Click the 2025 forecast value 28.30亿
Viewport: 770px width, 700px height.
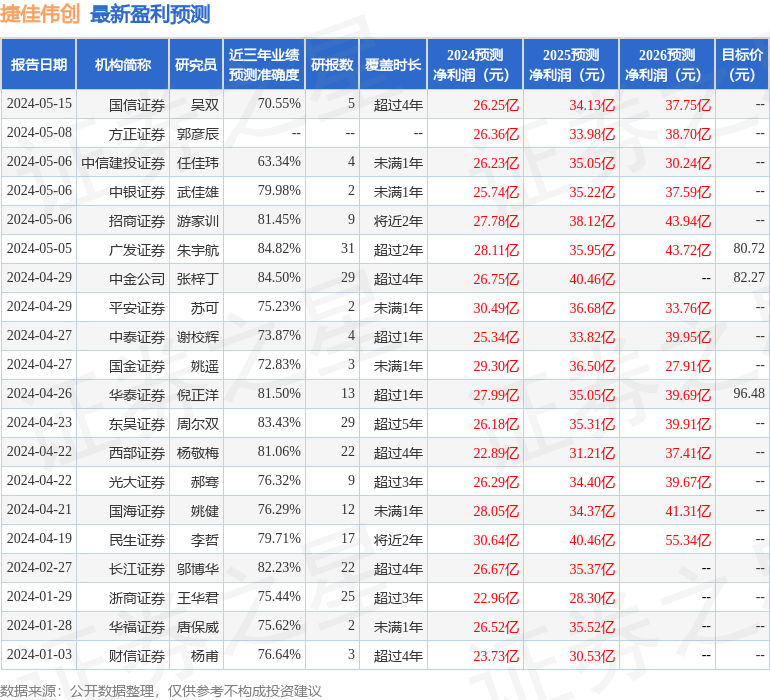point(592,598)
